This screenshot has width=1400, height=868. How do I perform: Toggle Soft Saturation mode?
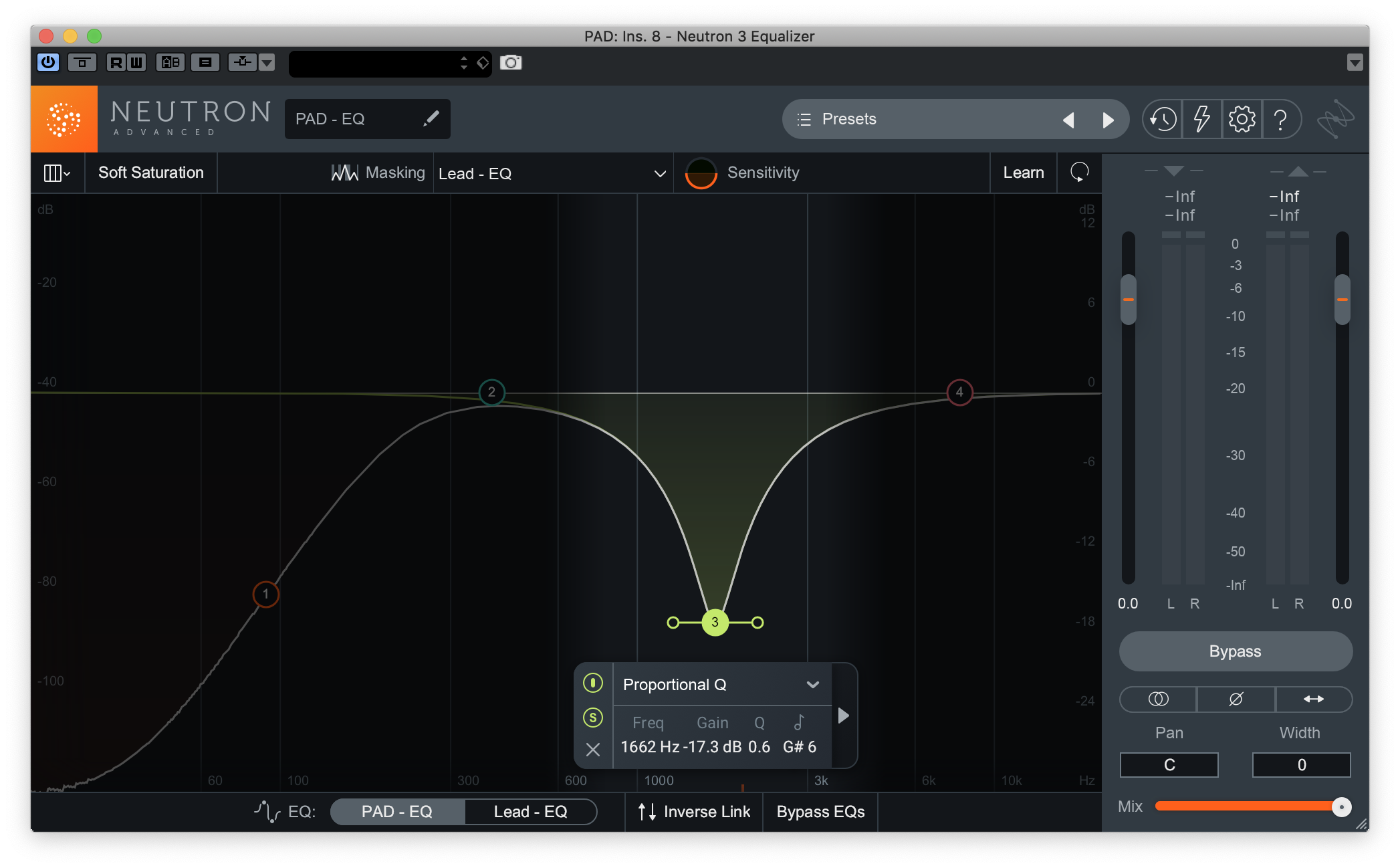point(151,173)
